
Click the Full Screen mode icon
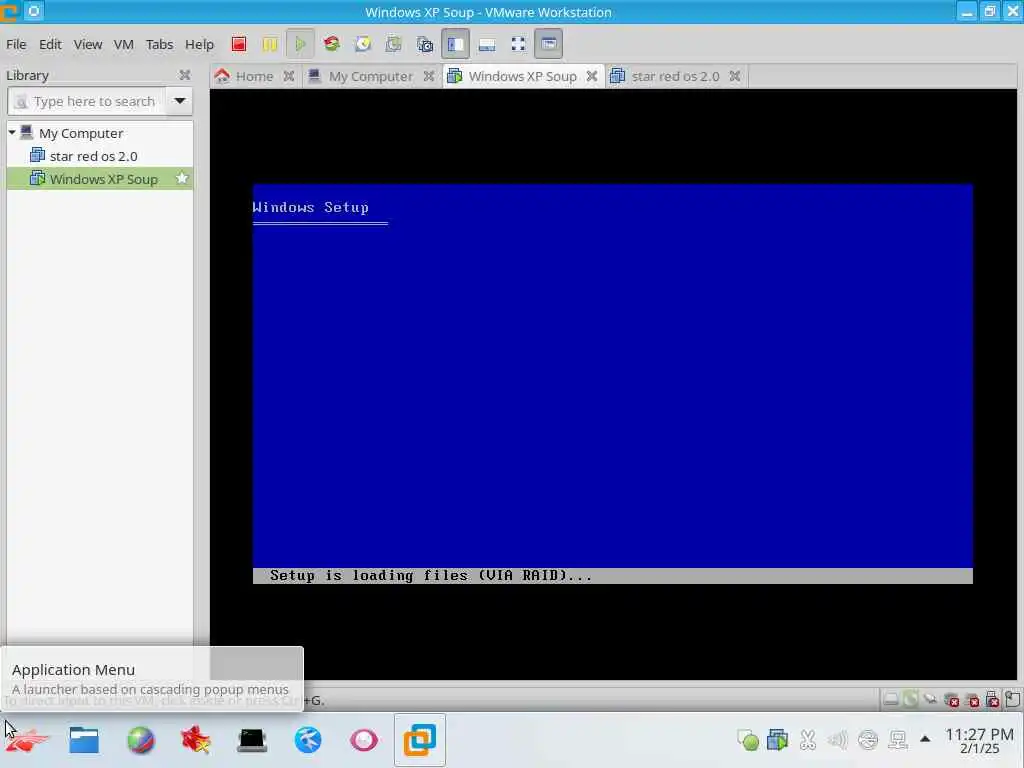pos(519,44)
